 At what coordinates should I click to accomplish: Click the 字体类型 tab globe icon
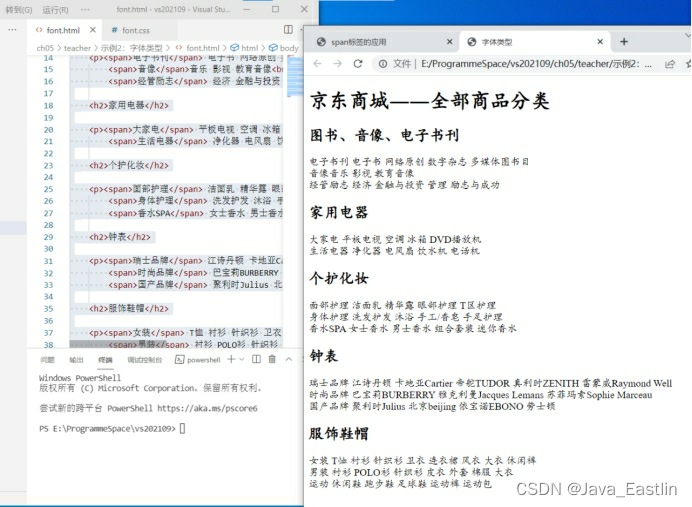[x=472, y=42]
